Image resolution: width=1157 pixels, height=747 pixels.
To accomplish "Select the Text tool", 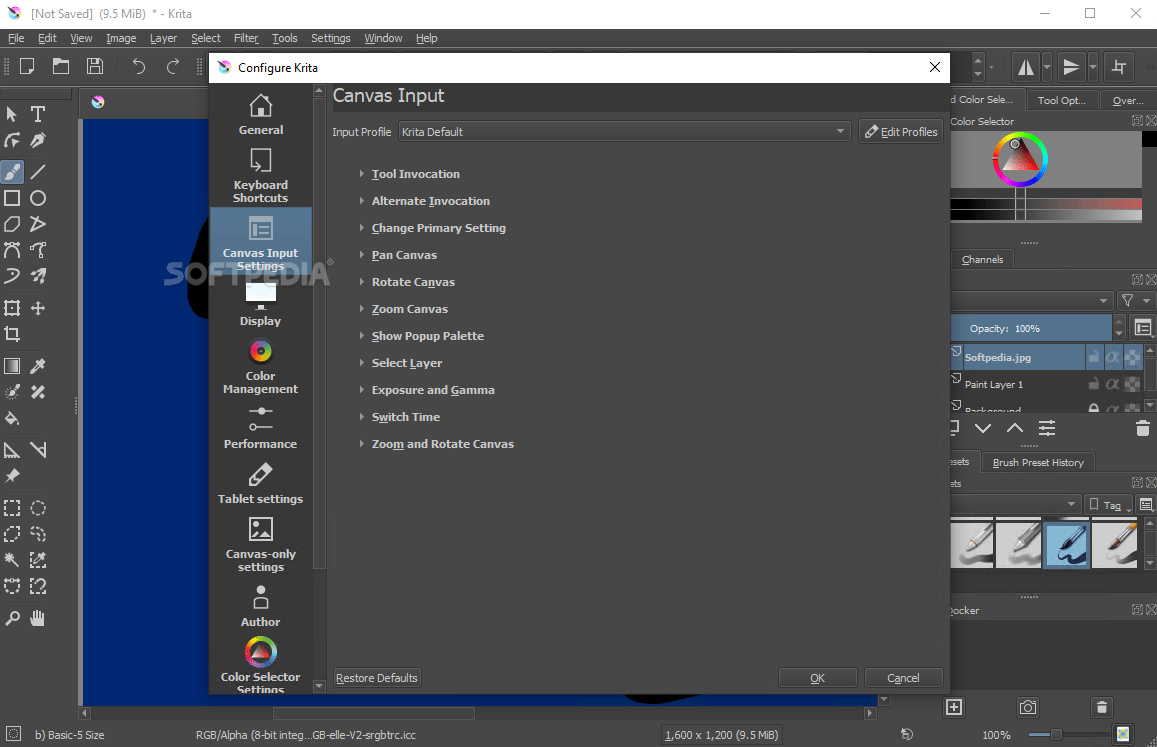I will point(38,114).
